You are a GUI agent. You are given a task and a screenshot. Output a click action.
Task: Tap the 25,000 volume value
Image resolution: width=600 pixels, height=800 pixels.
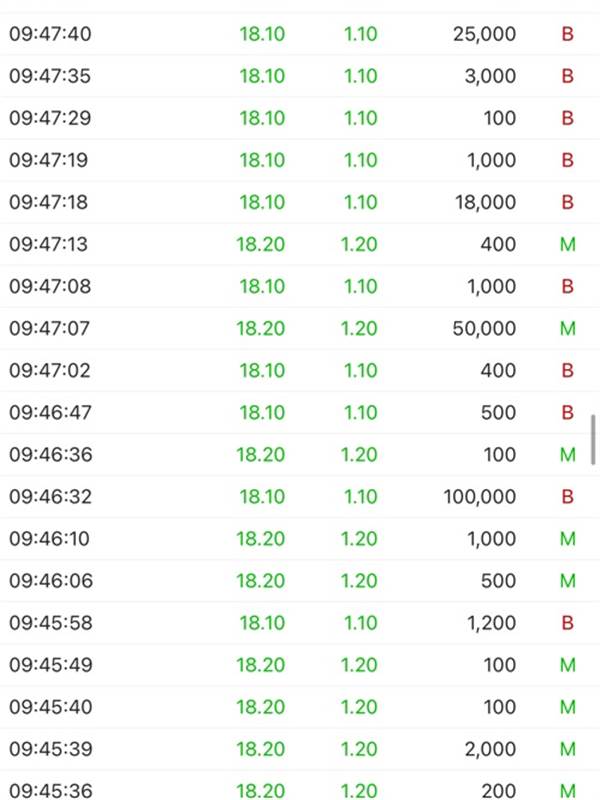coord(484,34)
